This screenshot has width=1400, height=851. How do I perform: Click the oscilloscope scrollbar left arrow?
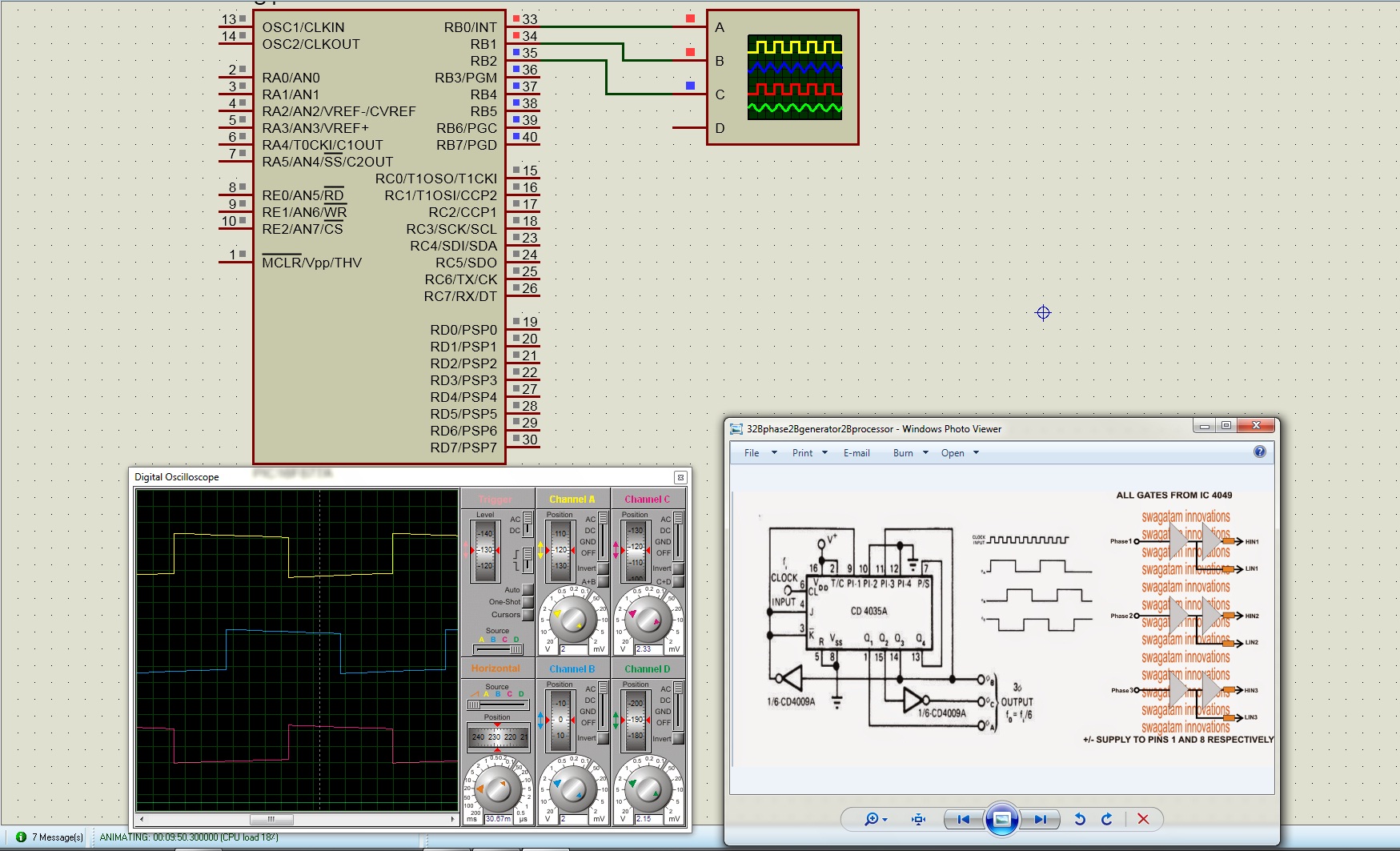point(142,820)
